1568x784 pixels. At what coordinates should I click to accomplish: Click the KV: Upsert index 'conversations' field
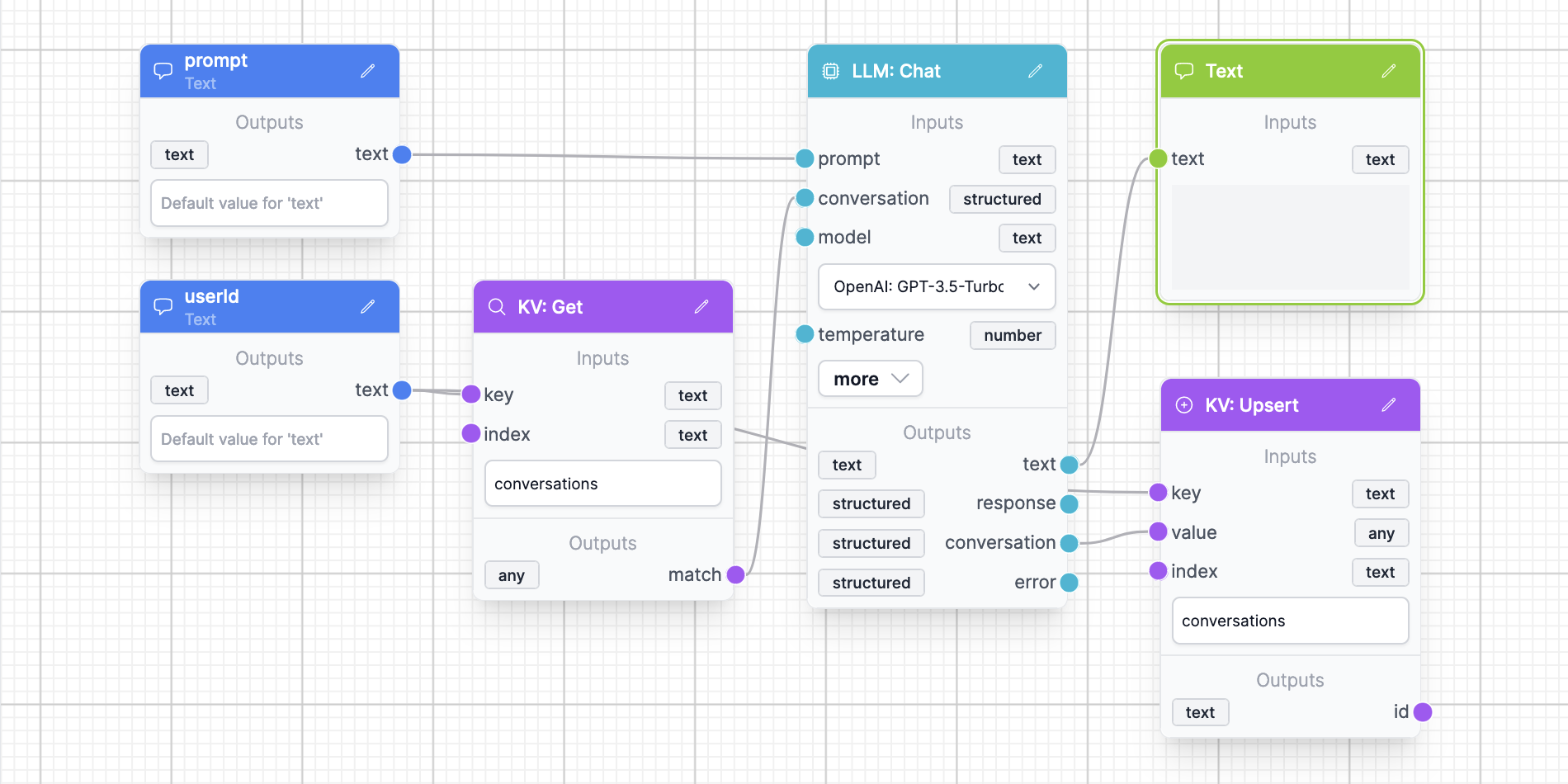[x=1289, y=621]
